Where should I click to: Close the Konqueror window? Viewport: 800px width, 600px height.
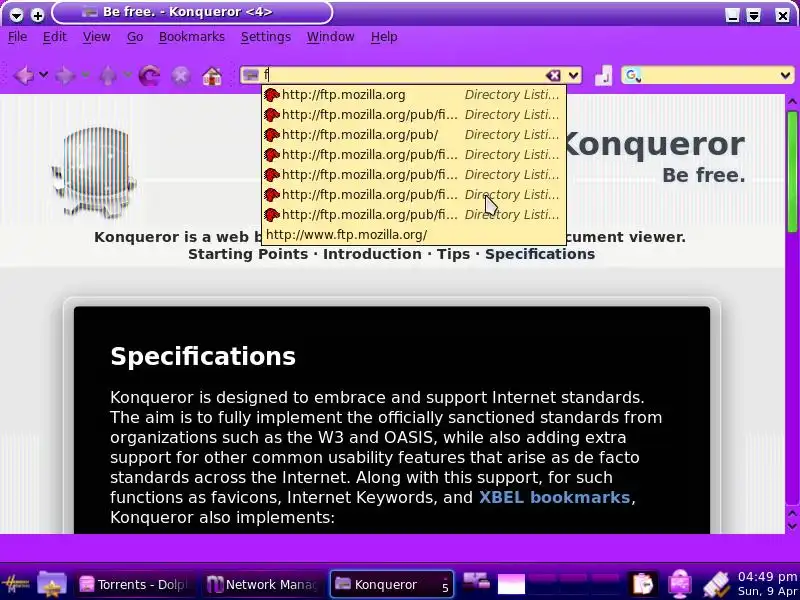click(783, 16)
